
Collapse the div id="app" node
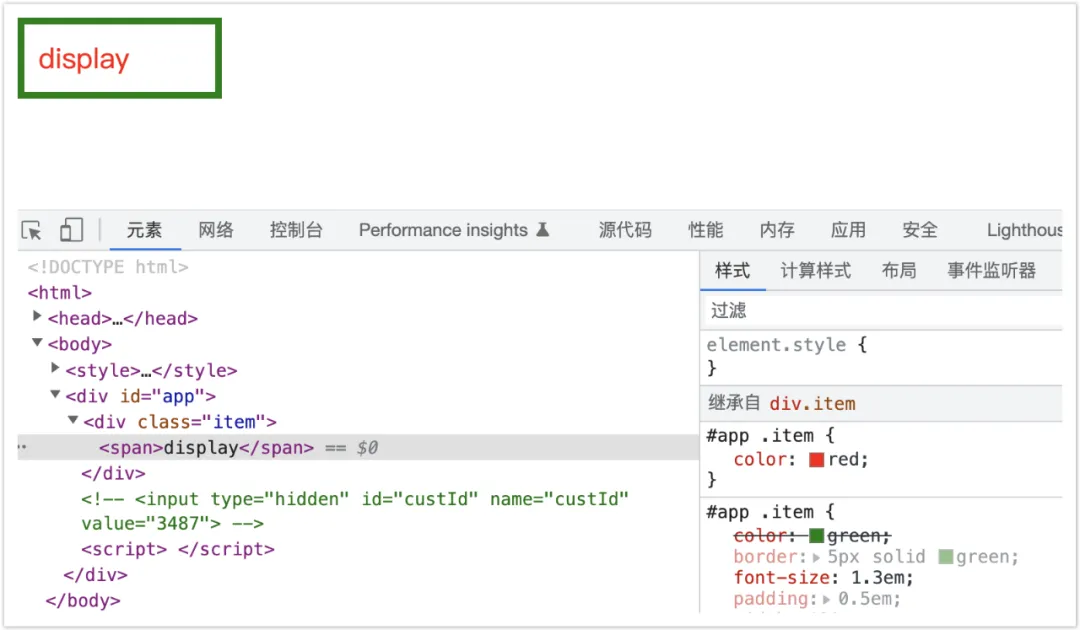[55, 395]
